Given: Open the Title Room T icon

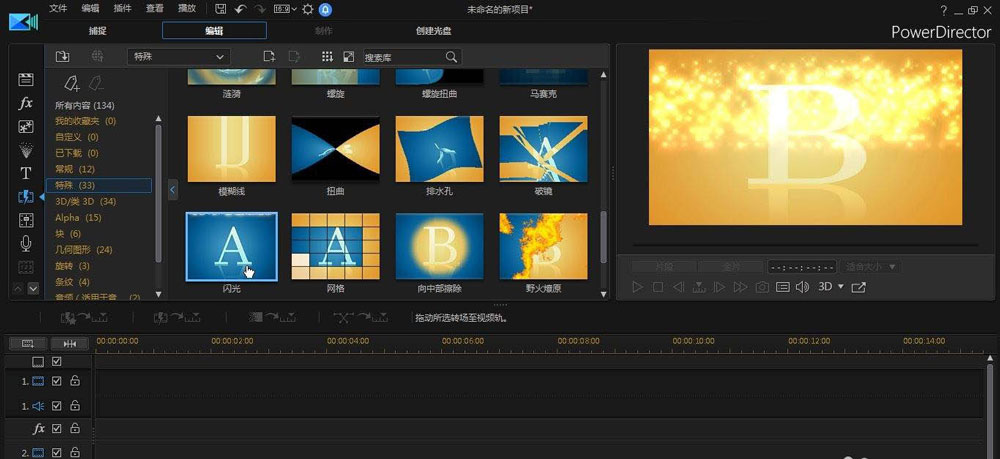Looking at the screenshot, I should (x=26, y=173).
